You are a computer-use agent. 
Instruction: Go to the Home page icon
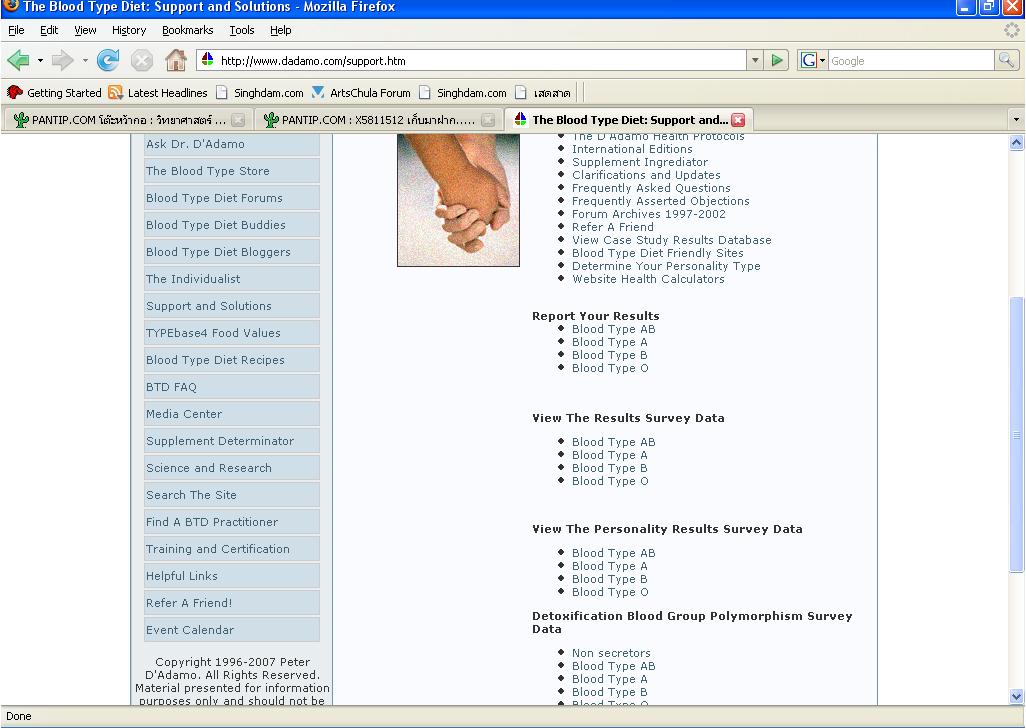point(175,61)
